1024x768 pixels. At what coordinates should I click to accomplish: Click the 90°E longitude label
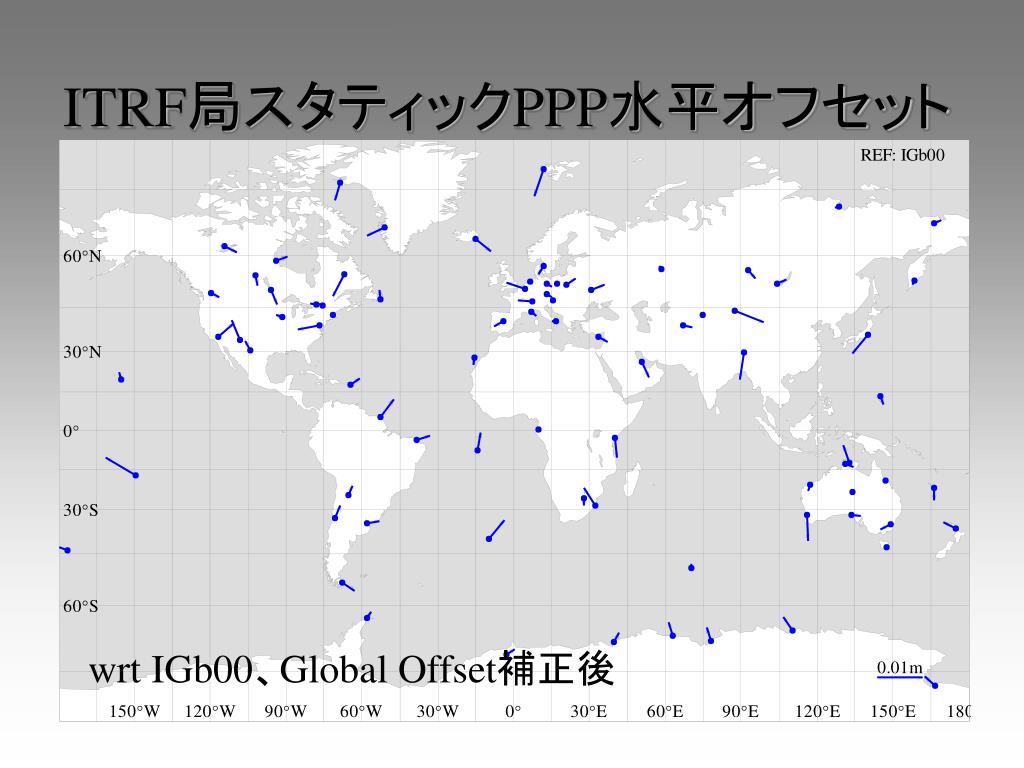(741, 711)
